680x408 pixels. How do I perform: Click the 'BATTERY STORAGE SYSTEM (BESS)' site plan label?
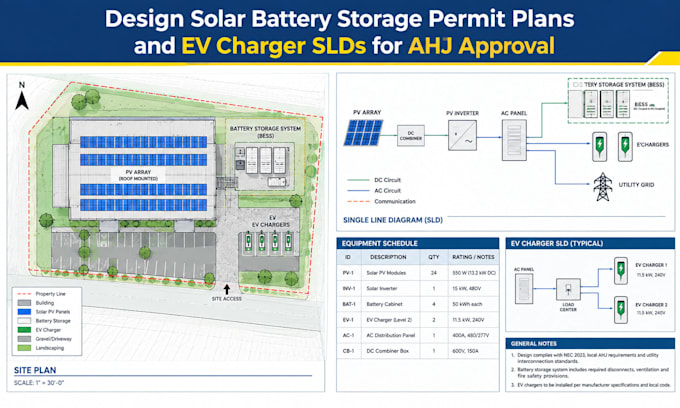[x=265, y=132]
